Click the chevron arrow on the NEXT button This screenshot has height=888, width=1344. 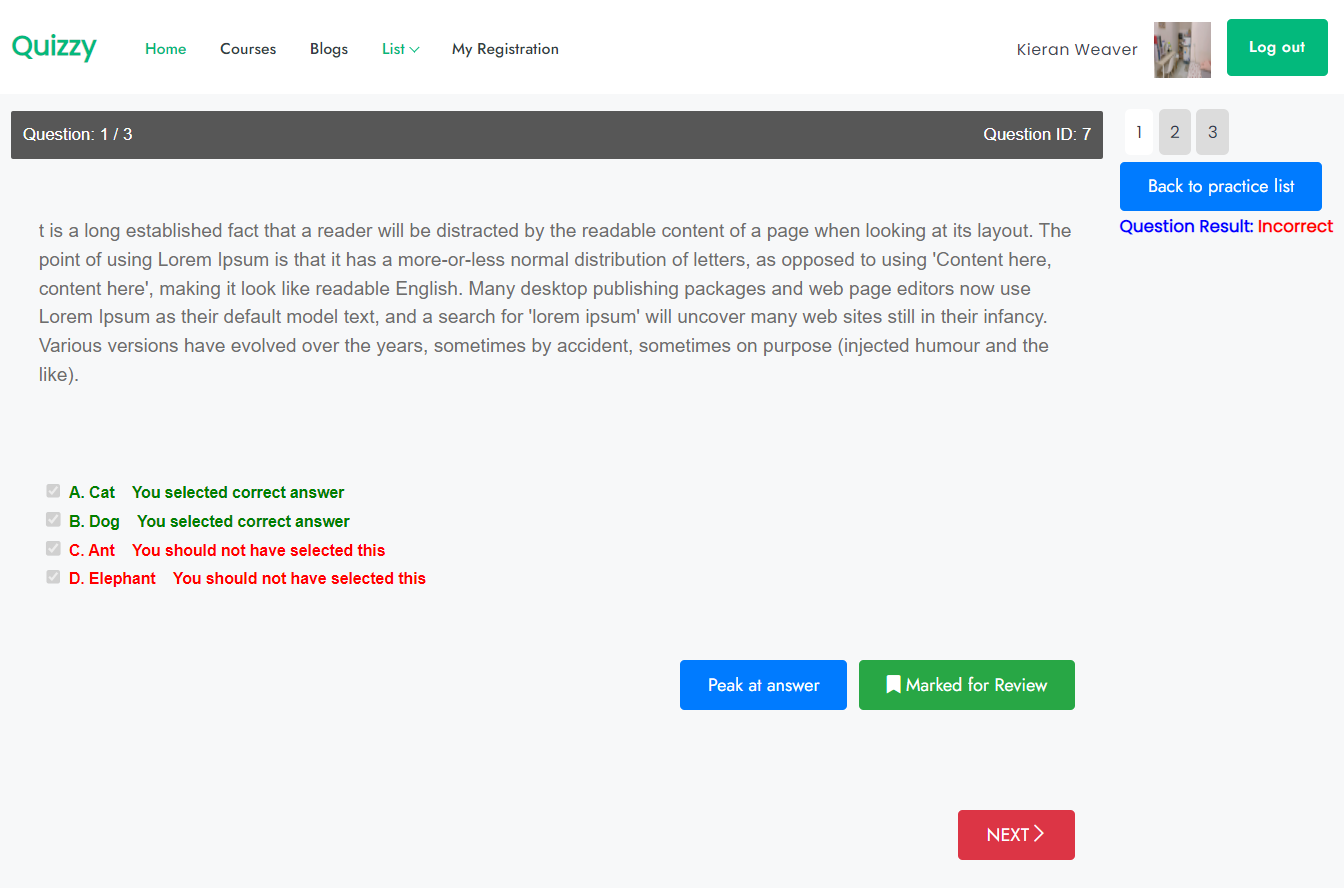coord(1038,834)
